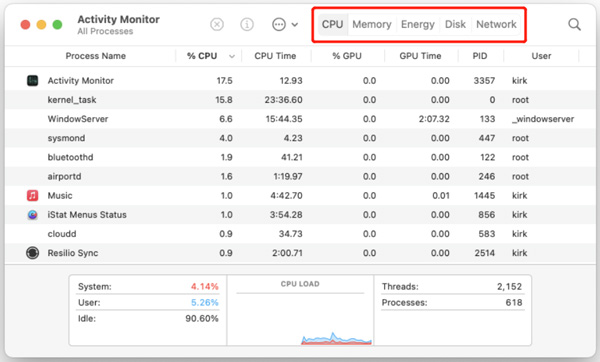Sort by User column header

[541, 56]
